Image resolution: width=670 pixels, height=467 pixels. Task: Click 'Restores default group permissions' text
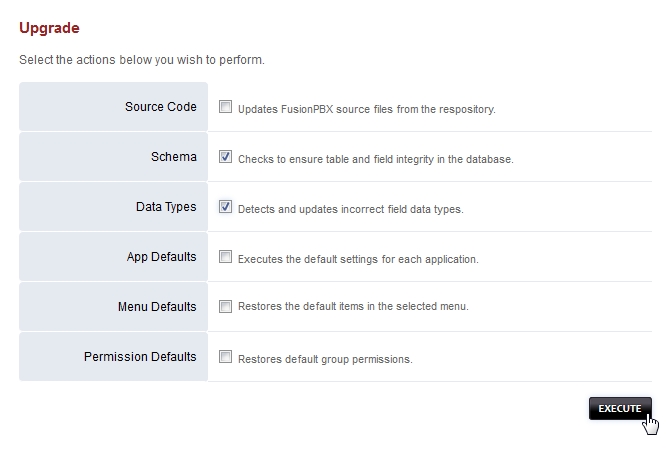pos(325,358)
